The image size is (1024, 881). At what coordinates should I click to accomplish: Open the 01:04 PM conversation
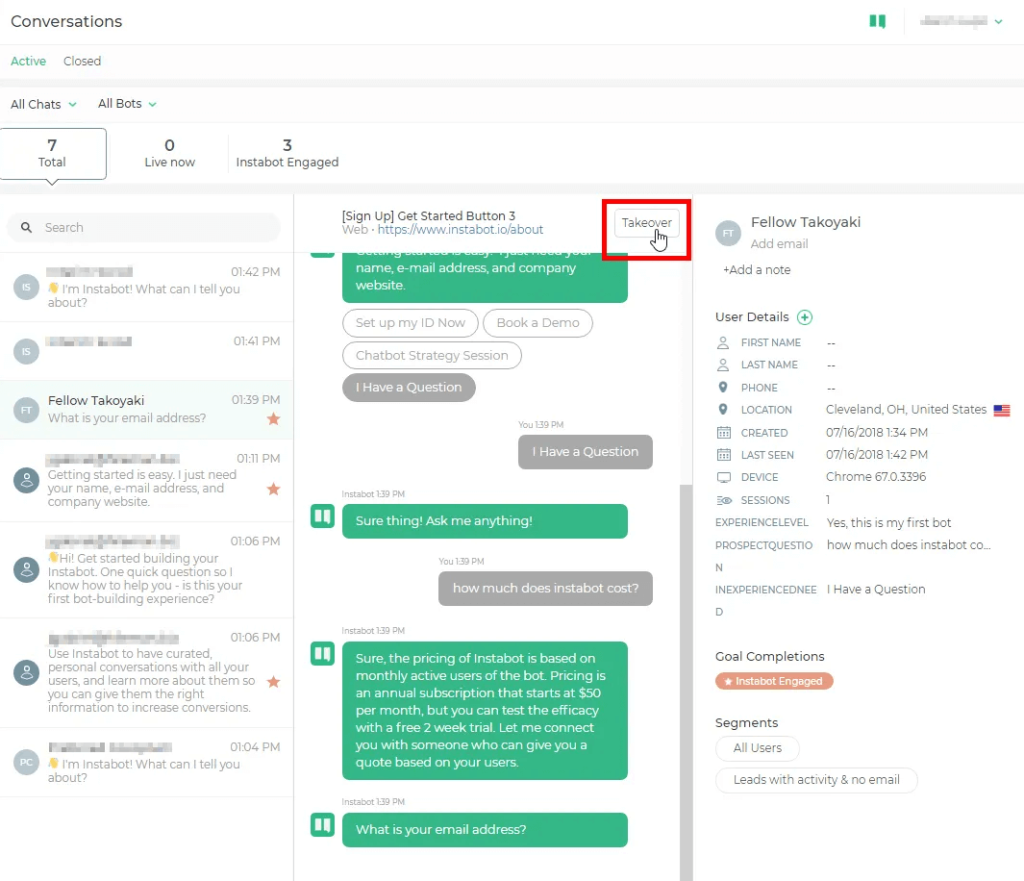[x=146, y=762]
